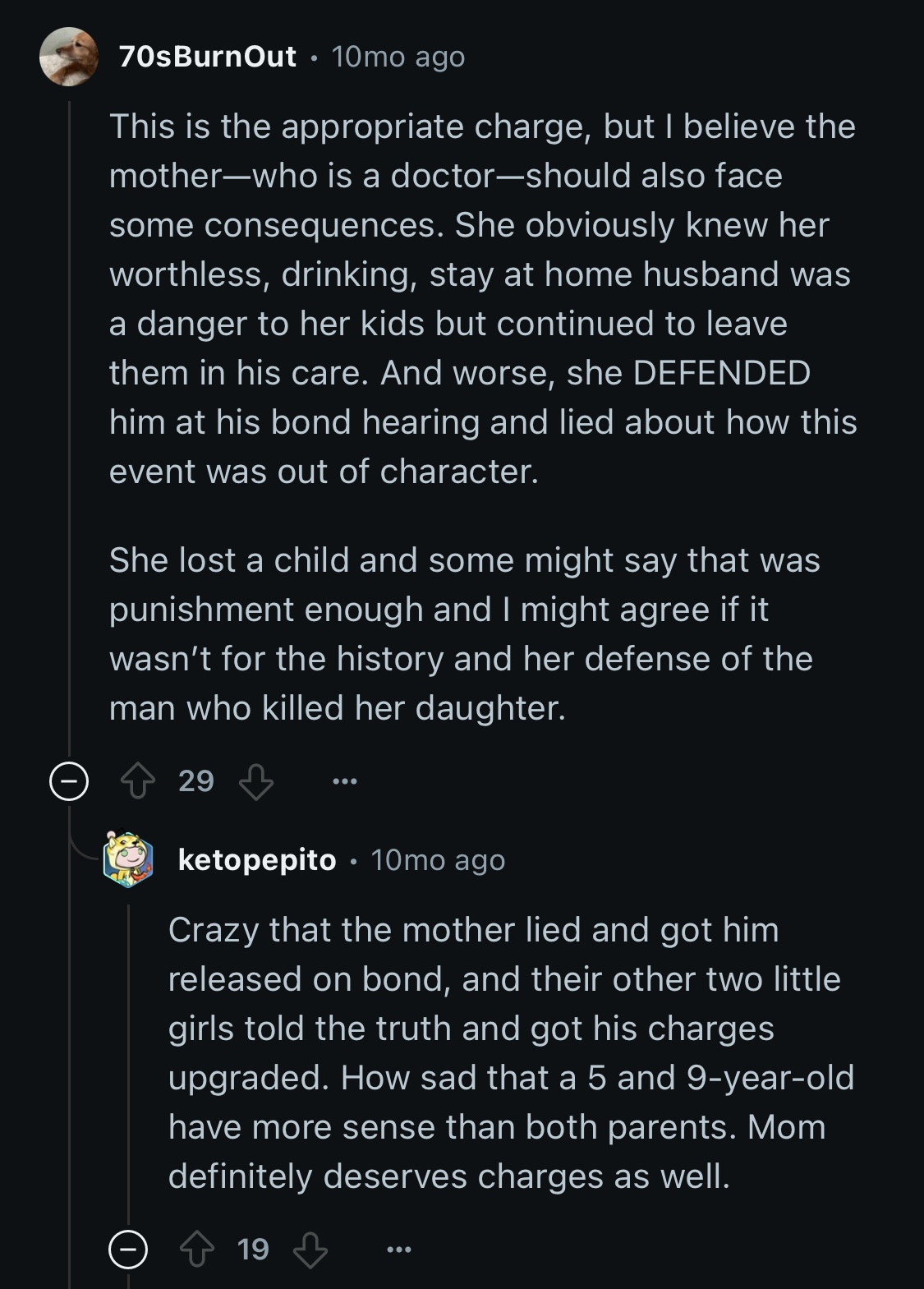Upvote 70sBurnOut's comment
Viewport: 924px width, 1289px height.
pyautogui.click(x=138, y=781)
